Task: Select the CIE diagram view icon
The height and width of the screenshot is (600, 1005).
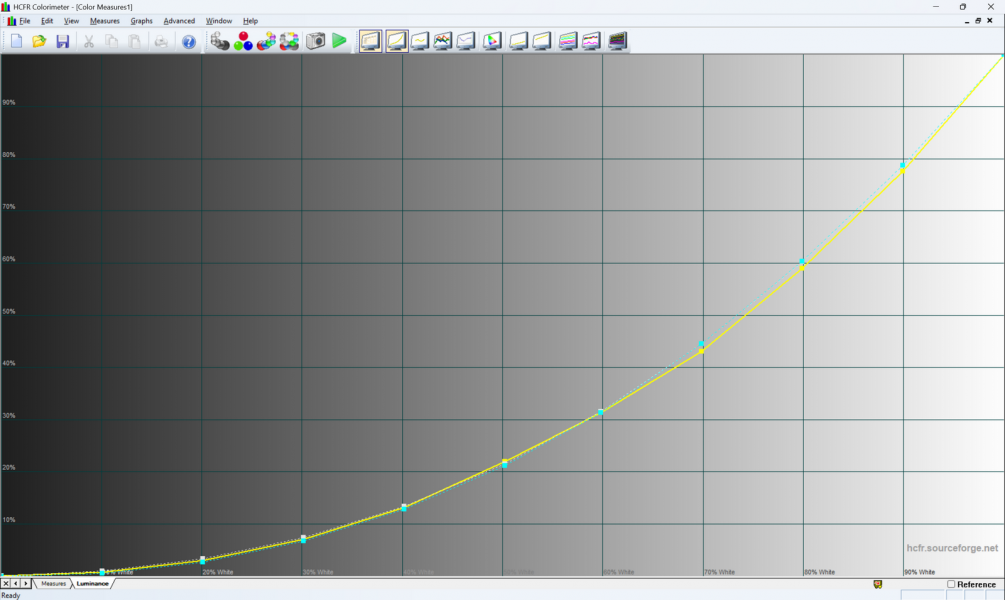Action: point(492,41)
